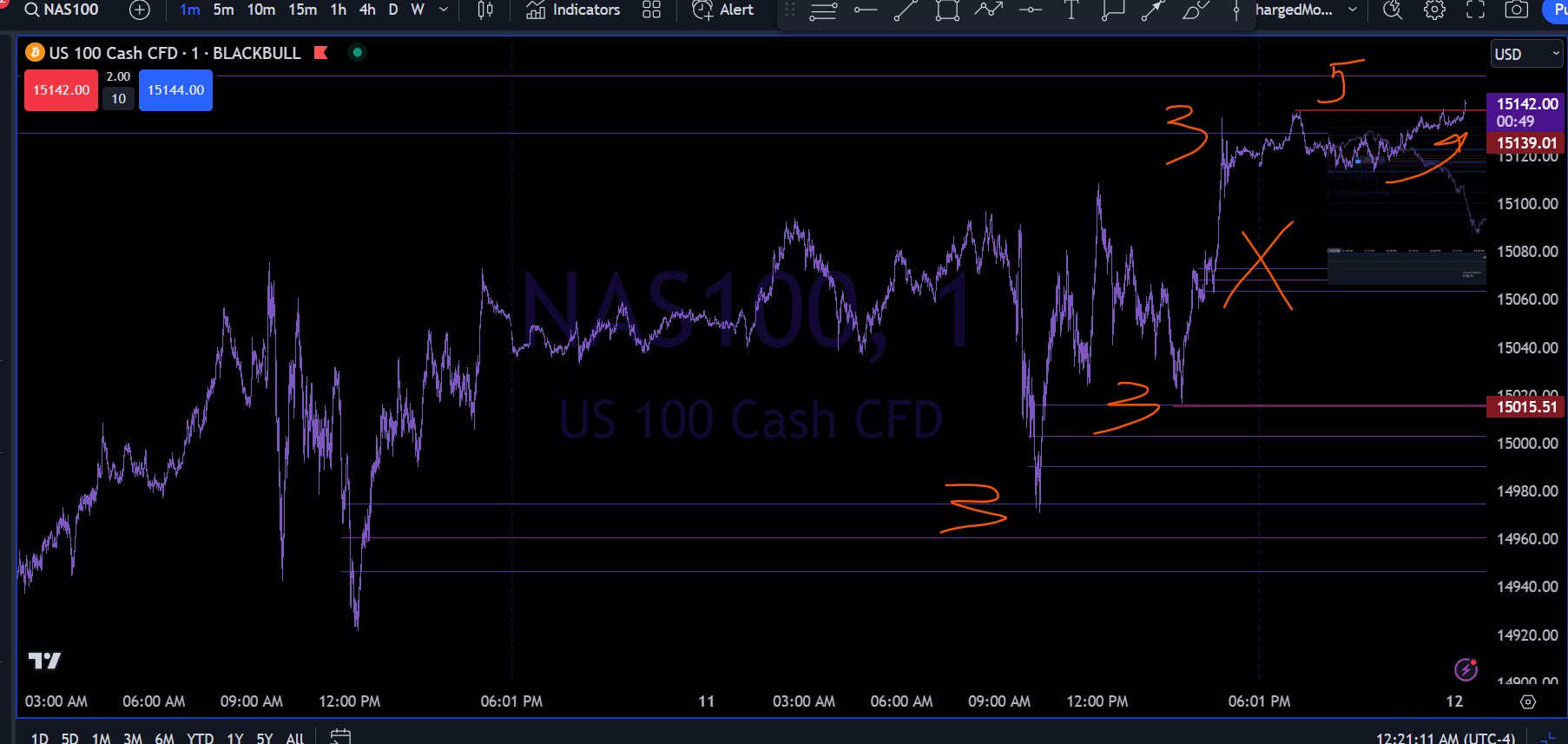The image size is (1568, 744).
Task: Choose the Text annotation tool
Action: pyautogui.click(x=1071, y=10)
